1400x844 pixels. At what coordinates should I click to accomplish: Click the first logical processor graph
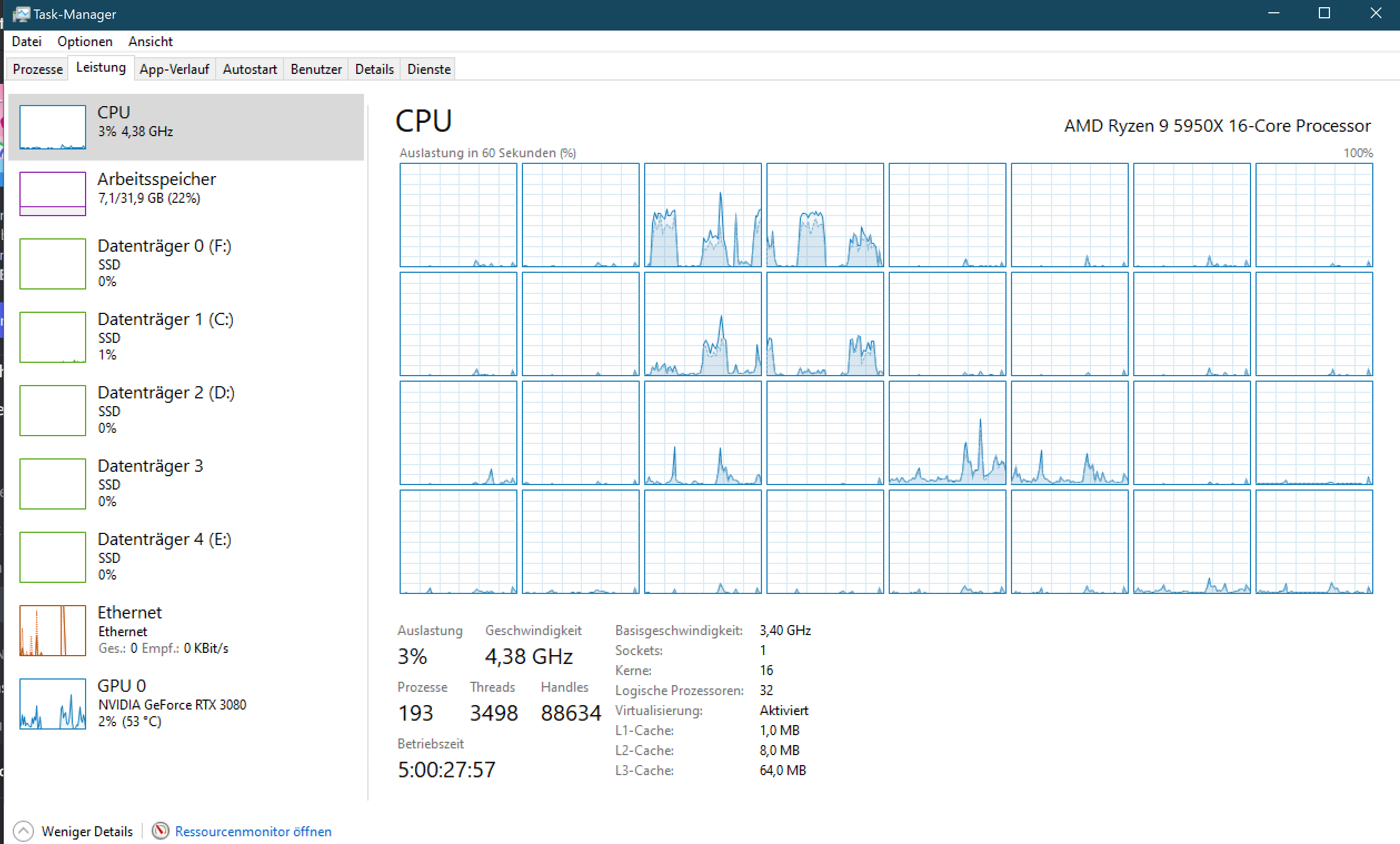click(x=458, y=214)
